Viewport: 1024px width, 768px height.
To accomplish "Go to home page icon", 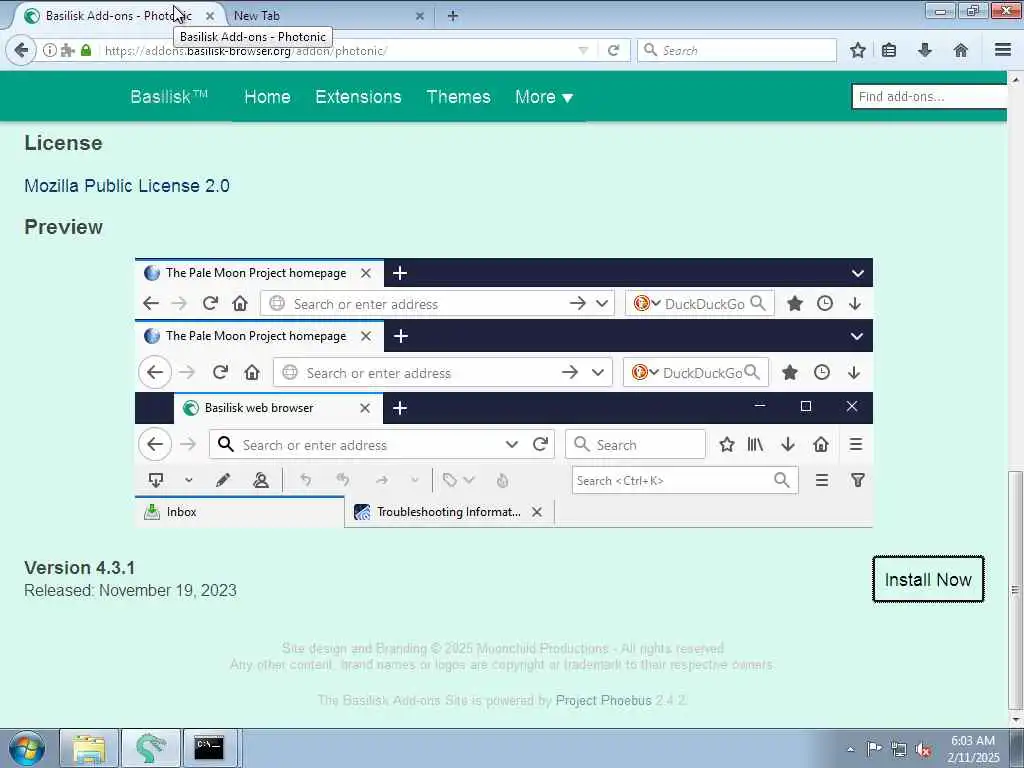I will [x=960, y=50].
